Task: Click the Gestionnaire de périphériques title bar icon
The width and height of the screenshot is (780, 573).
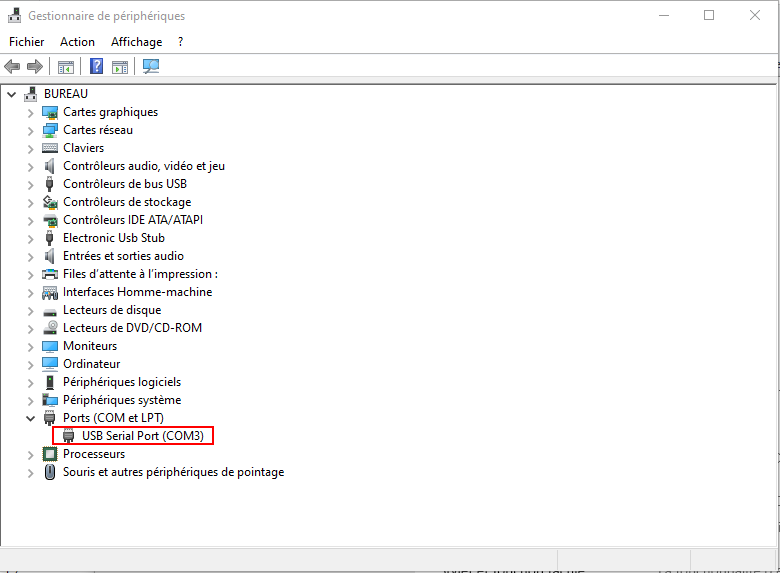Action: point(14,16)
